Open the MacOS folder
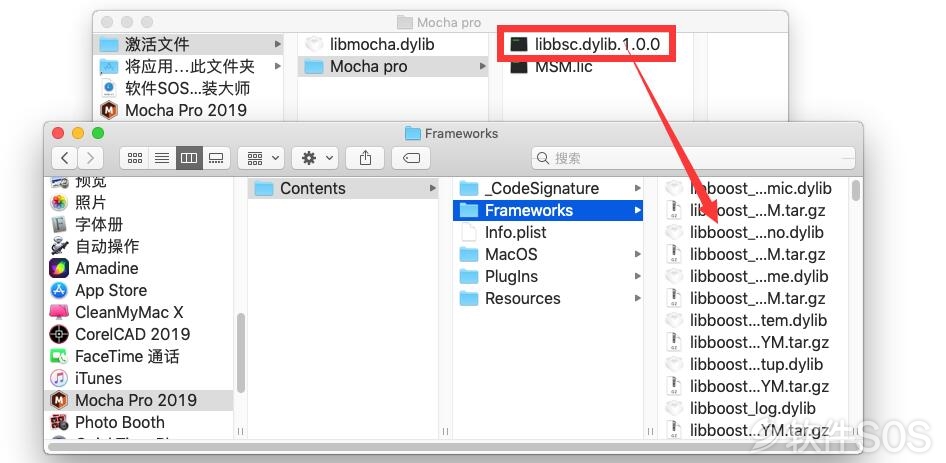This screenshot has width=946, height=463. [x=548, y=254]
